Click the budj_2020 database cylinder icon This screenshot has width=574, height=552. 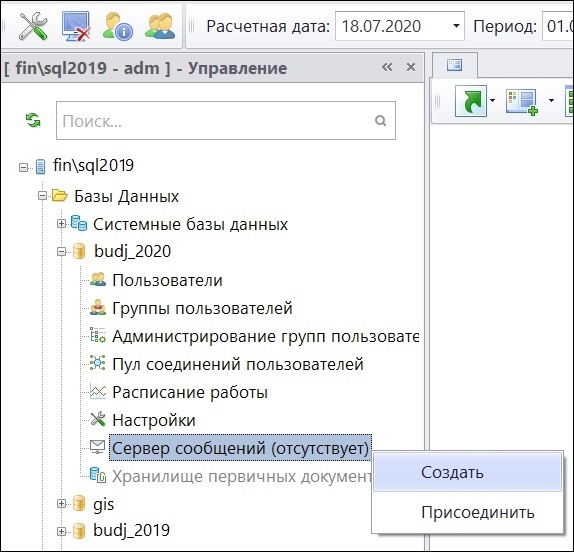coord(79,251)
